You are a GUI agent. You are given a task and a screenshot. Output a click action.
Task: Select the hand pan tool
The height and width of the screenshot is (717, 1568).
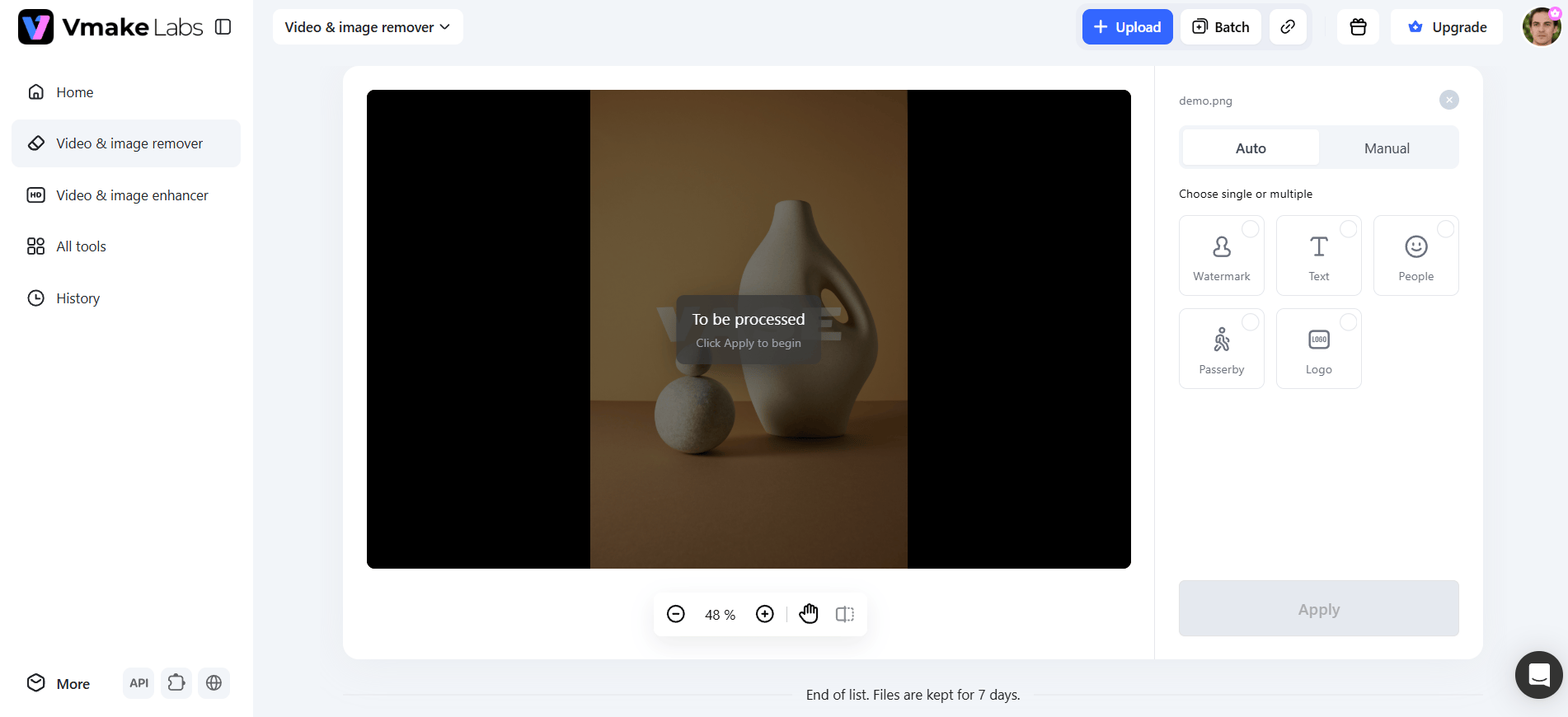[x=809, y=614]
